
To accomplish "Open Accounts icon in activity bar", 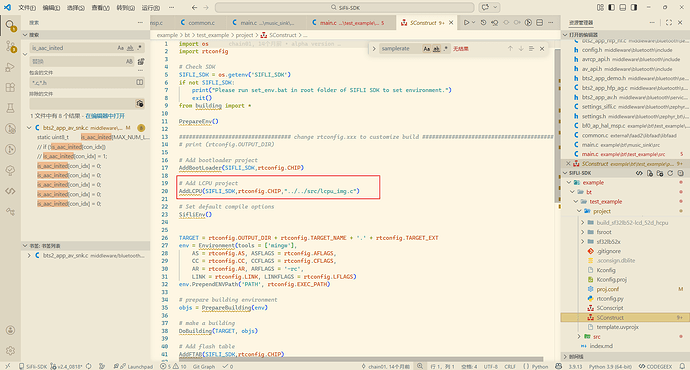I will point(10,330).
